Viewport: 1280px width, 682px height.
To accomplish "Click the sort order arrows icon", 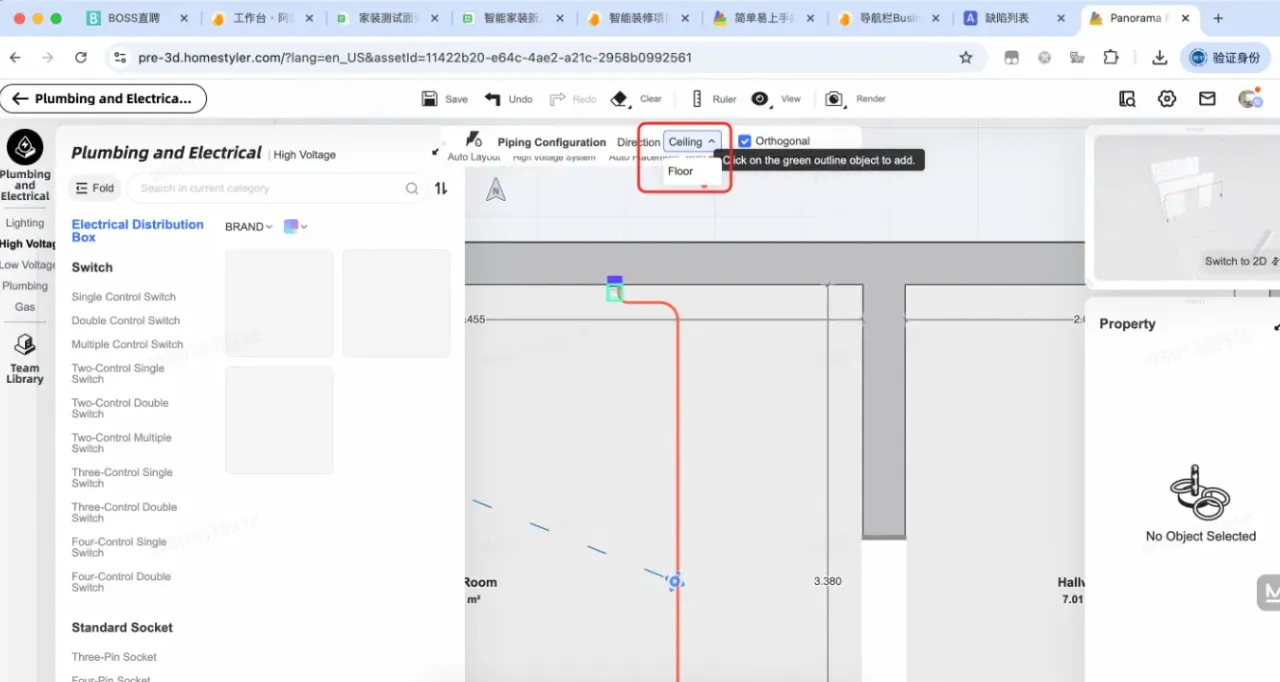I will point(441,188).
